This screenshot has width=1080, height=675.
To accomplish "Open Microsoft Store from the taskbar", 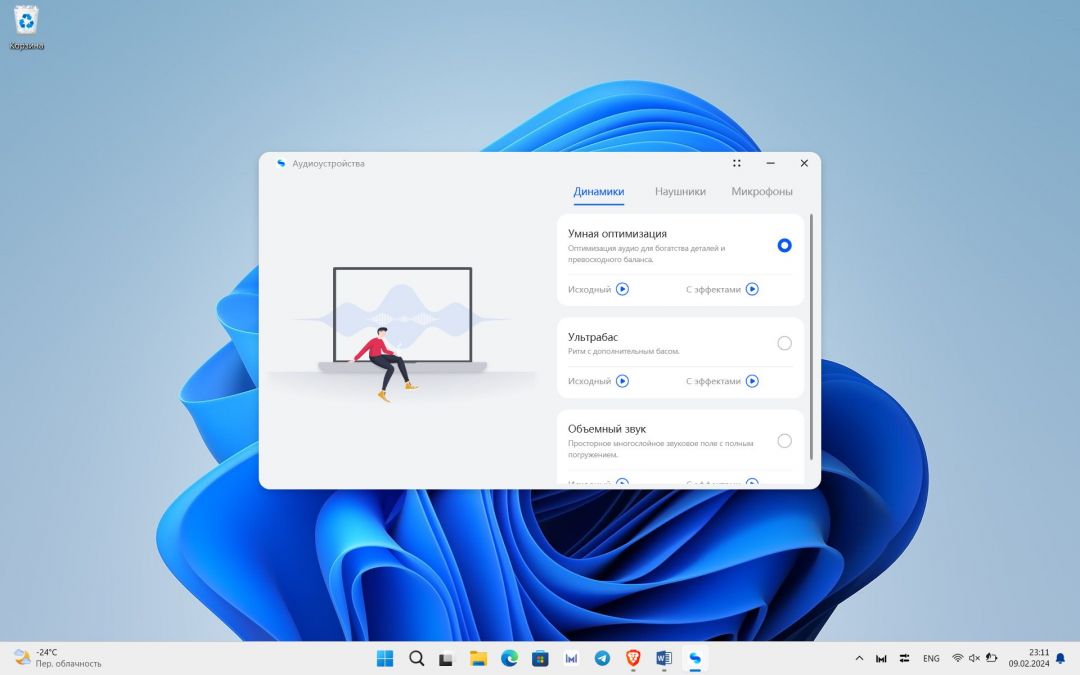I will point(540,658).
